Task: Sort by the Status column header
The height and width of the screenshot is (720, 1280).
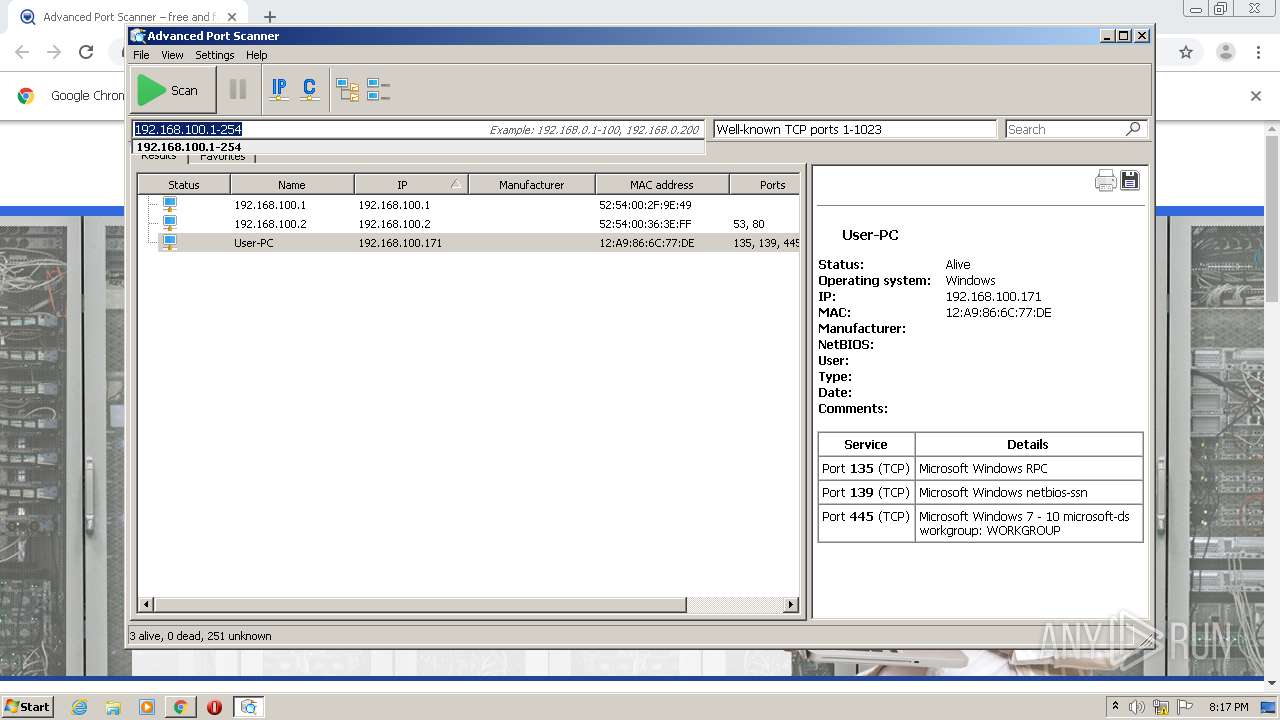Action: click(x=184, y=184)
